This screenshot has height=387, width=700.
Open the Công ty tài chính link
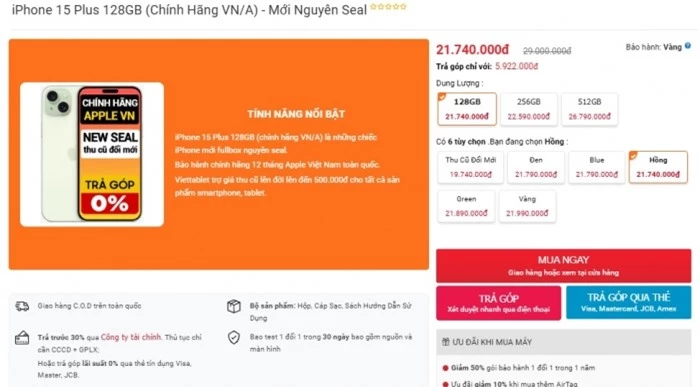coord(130,337)
